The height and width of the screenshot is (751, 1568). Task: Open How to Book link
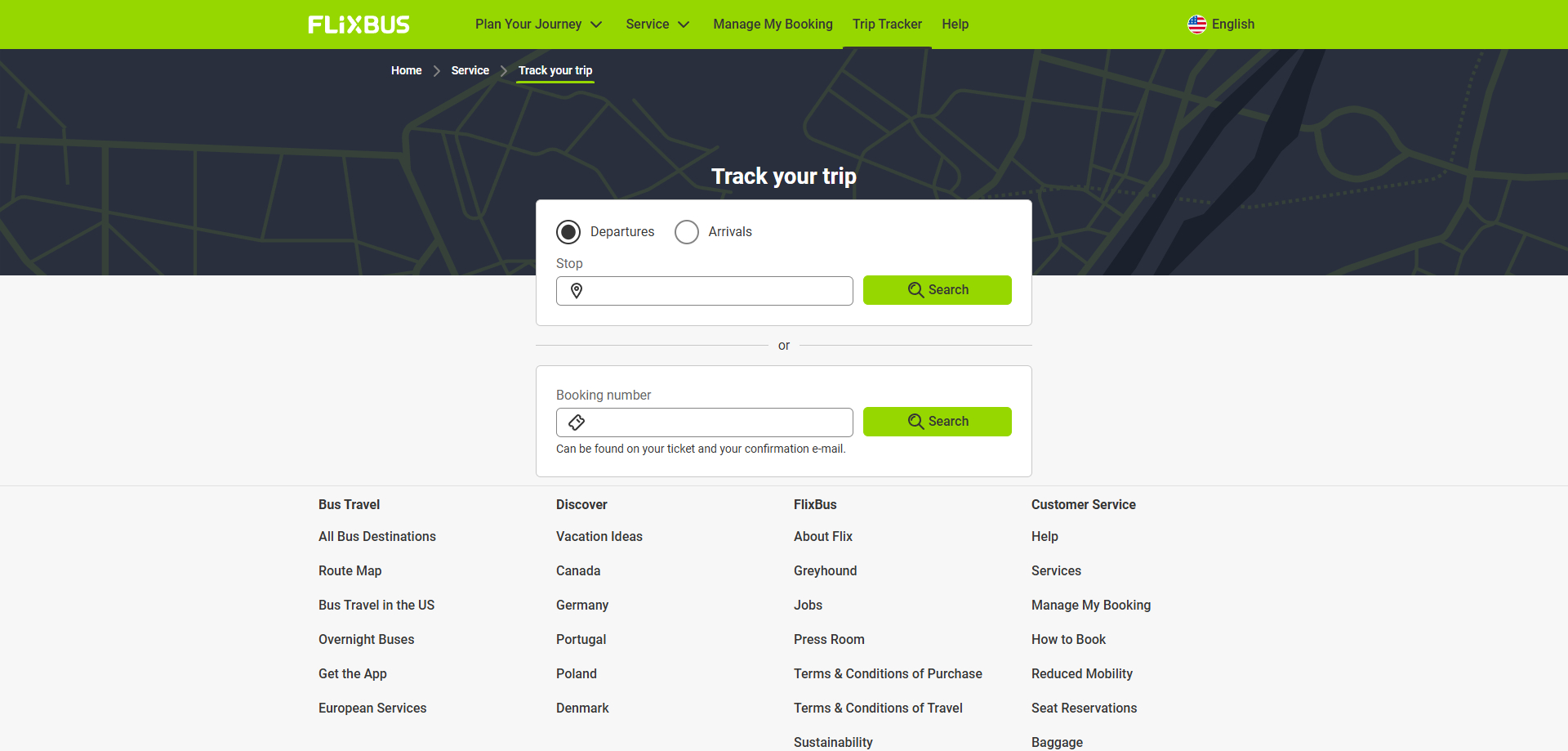pyautogui.click(x=1068, y=640)
